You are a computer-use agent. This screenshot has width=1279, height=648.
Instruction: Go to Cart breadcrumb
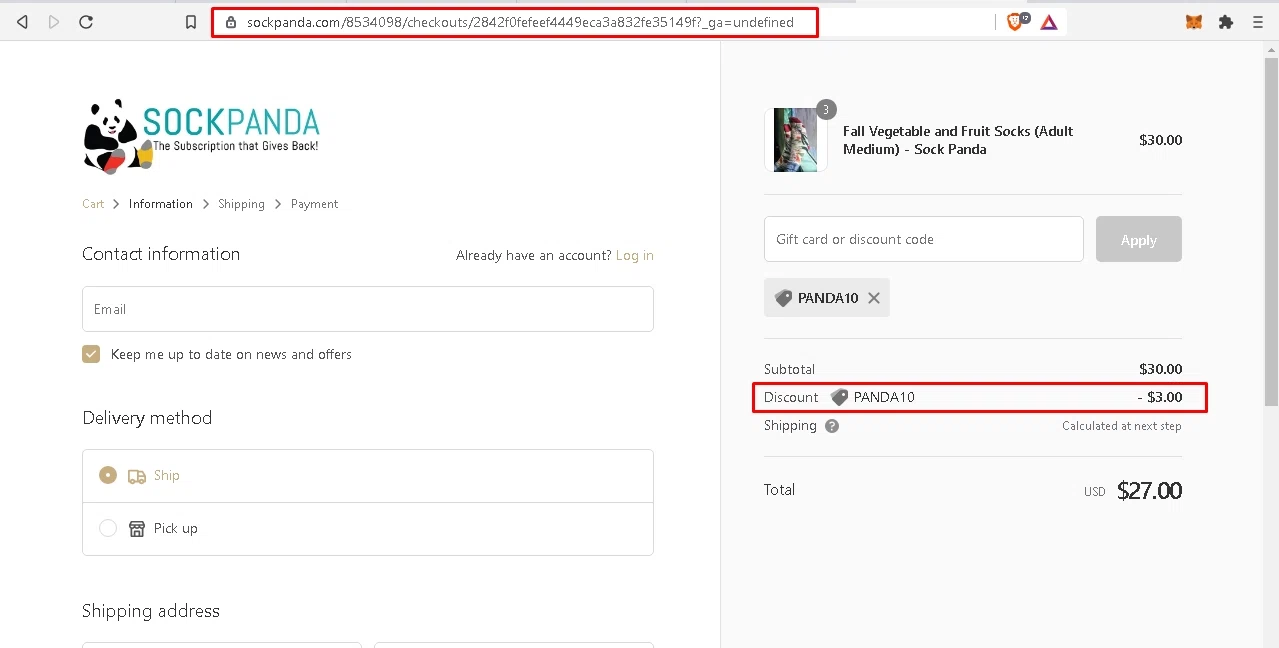93,204
